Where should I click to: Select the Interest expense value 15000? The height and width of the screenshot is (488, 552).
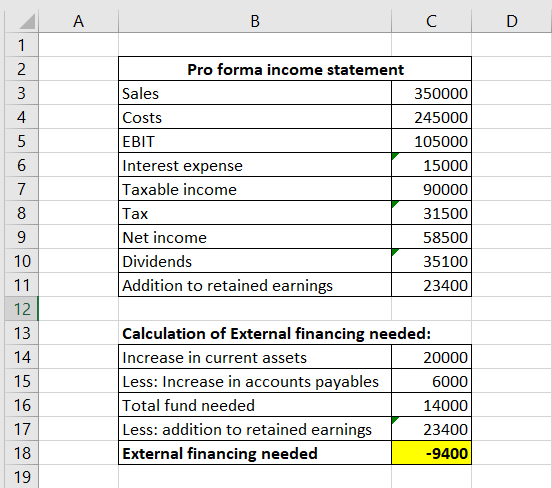(431, 165)
